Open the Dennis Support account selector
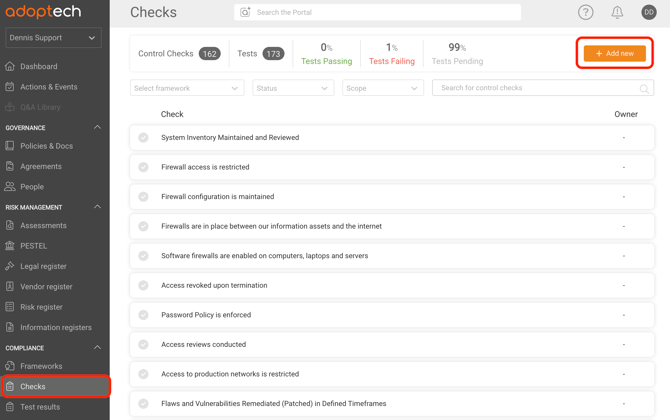The image size is (670, 420). pos(53,38)
